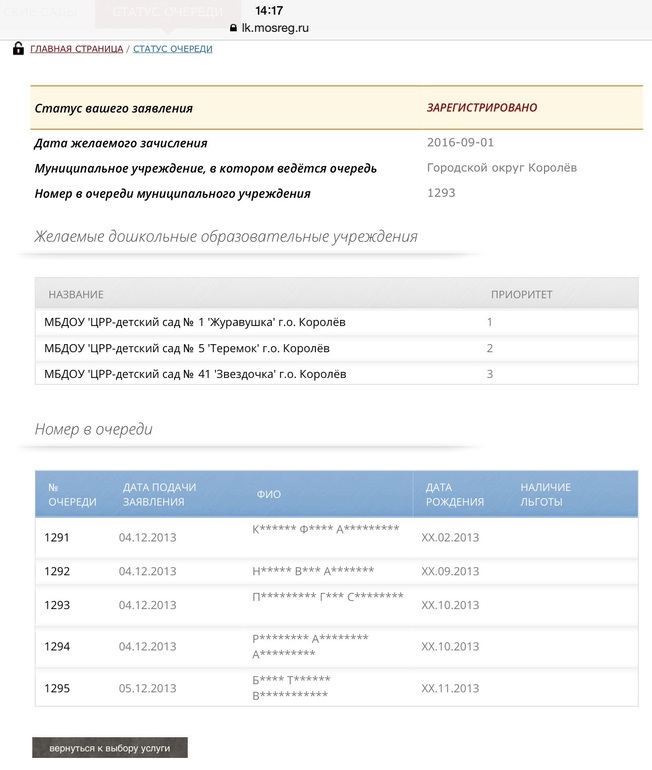This screenshot has width=652, height=770.
Task: Click the padlock icon beside the breadcrumb
Action: pyautogui.click(x=18, y=48)
